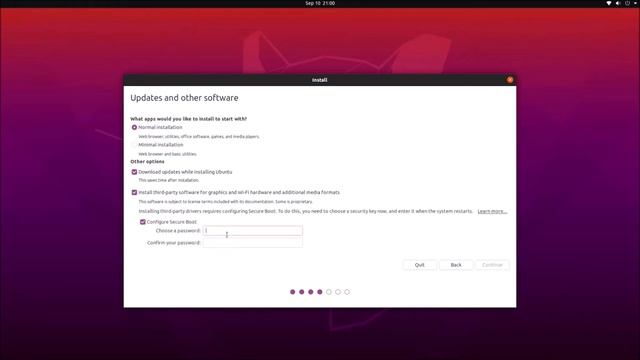Open the clock showing Sep 10 21:00
Screen dimensions: 640x360
click(320, 3)
